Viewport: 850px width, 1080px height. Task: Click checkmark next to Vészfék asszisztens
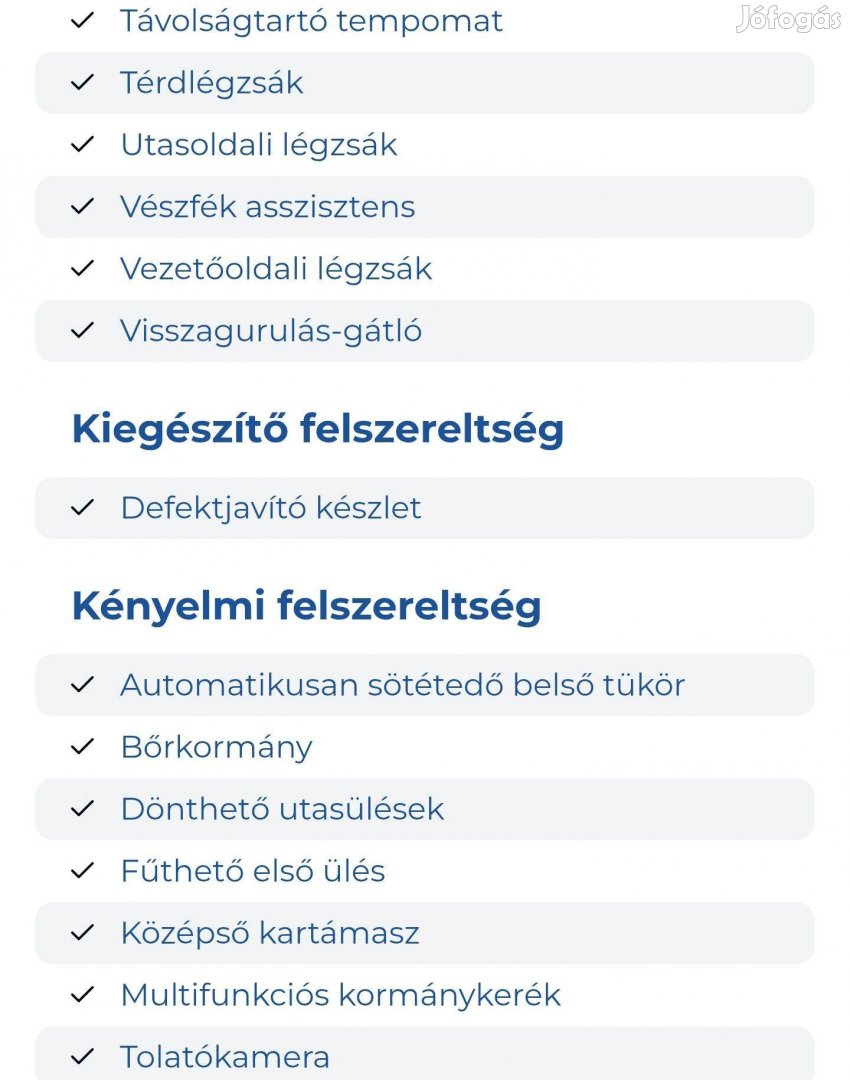82,207
